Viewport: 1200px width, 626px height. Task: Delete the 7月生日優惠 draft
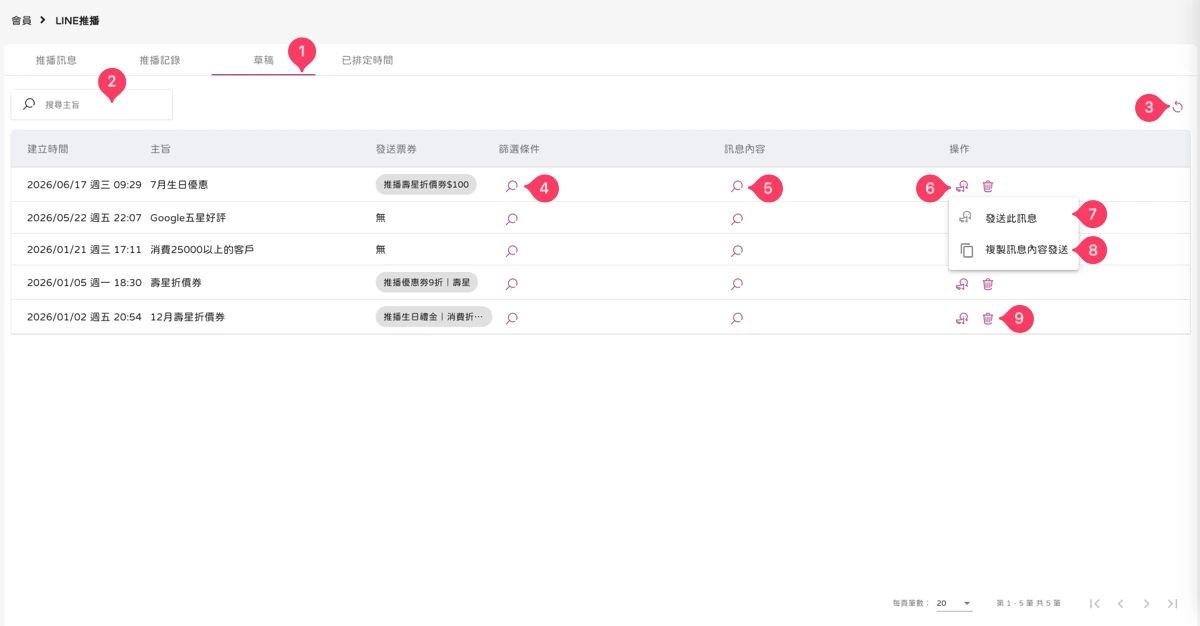988,186
